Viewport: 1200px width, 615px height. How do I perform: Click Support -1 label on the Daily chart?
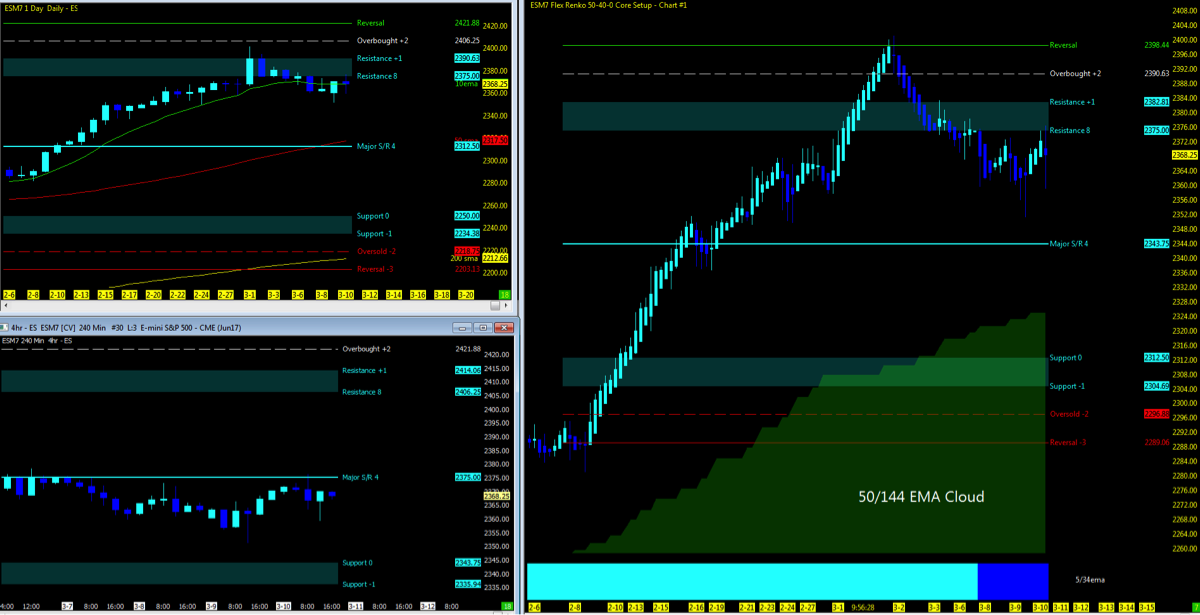click(x=373, y=233)
